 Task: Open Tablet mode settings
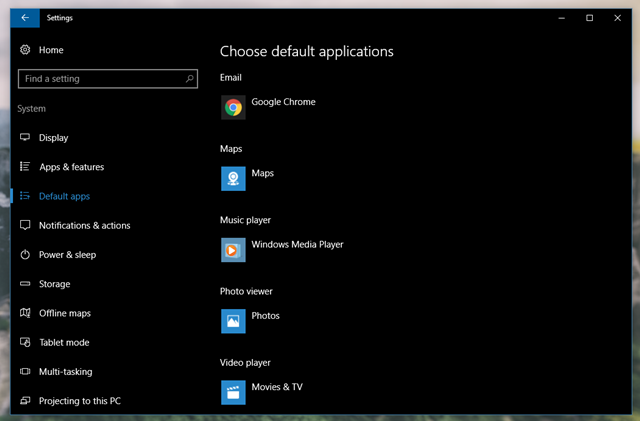tap(64, 343)
